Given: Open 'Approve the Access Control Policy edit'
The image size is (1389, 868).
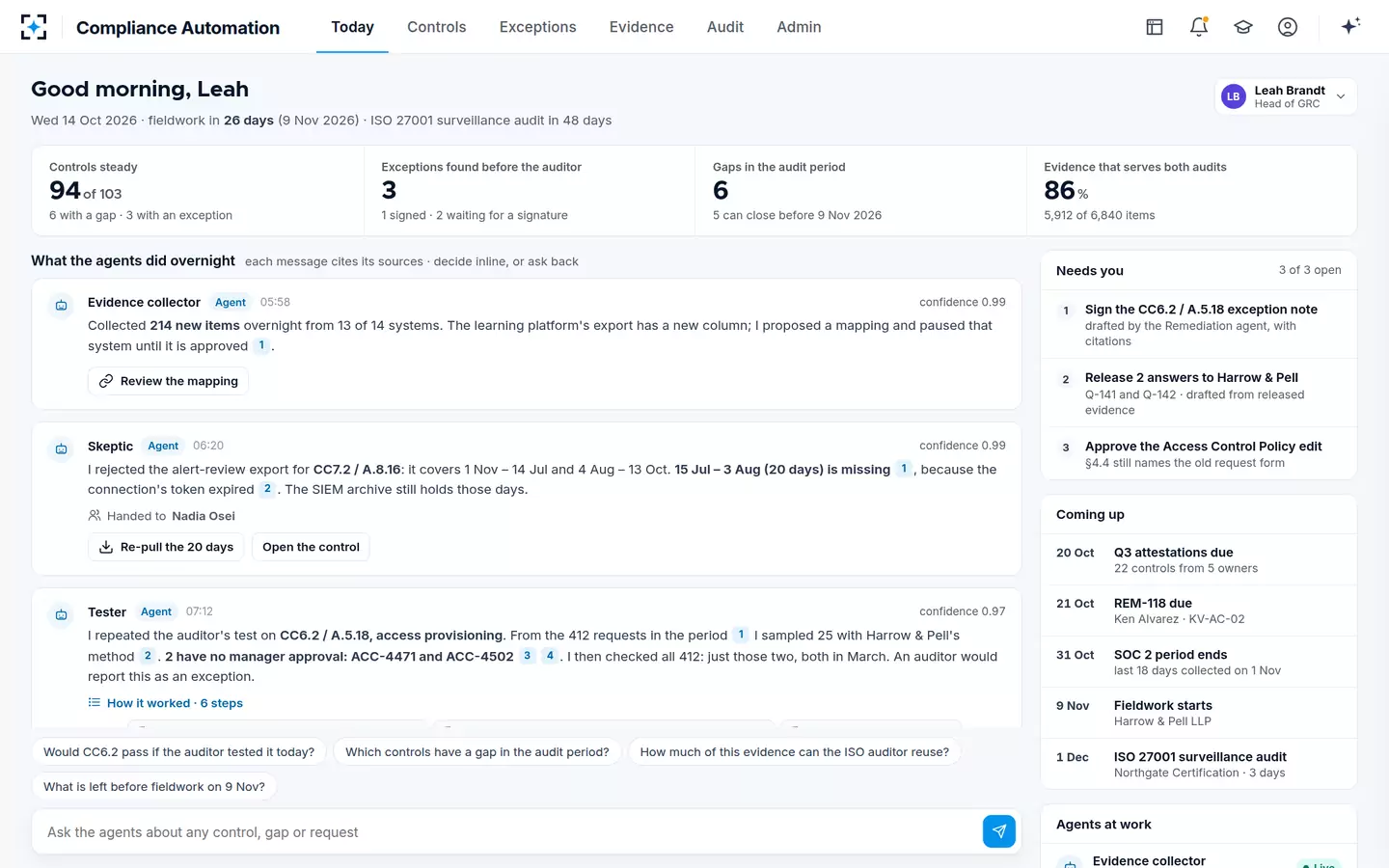Looking at the screenshot, I should coord(1199,454).
